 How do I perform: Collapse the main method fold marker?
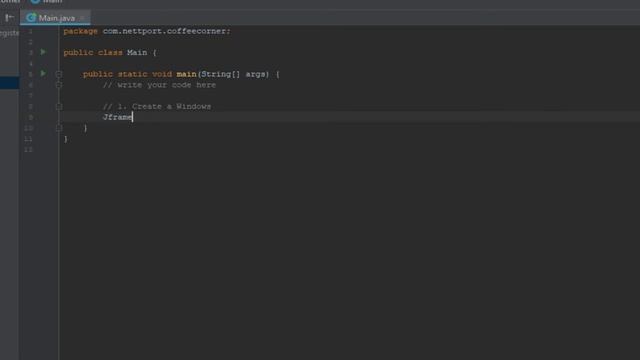(x=59, y=74)
